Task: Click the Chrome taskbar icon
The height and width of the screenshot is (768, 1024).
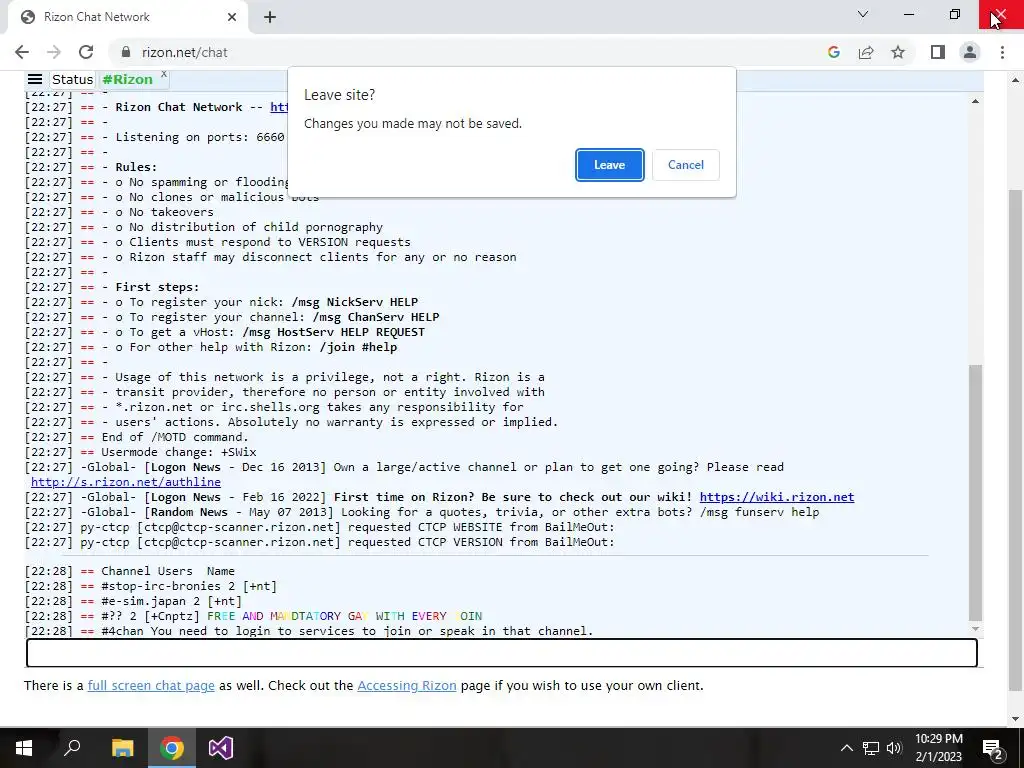Action: 172,748
